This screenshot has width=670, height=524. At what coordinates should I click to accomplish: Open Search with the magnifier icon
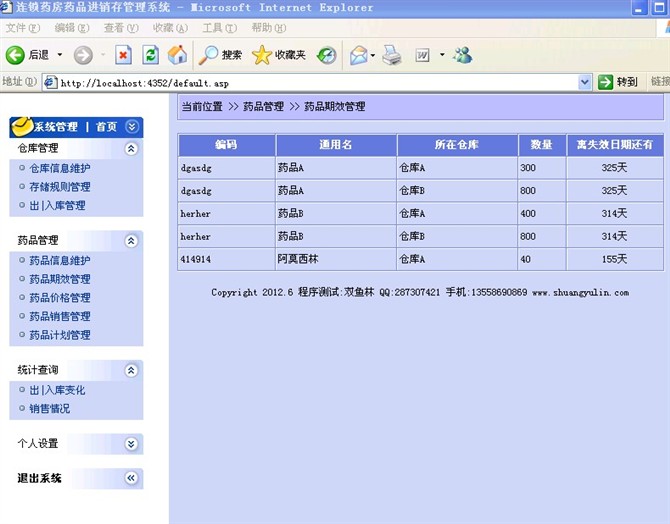pos(209,55)
